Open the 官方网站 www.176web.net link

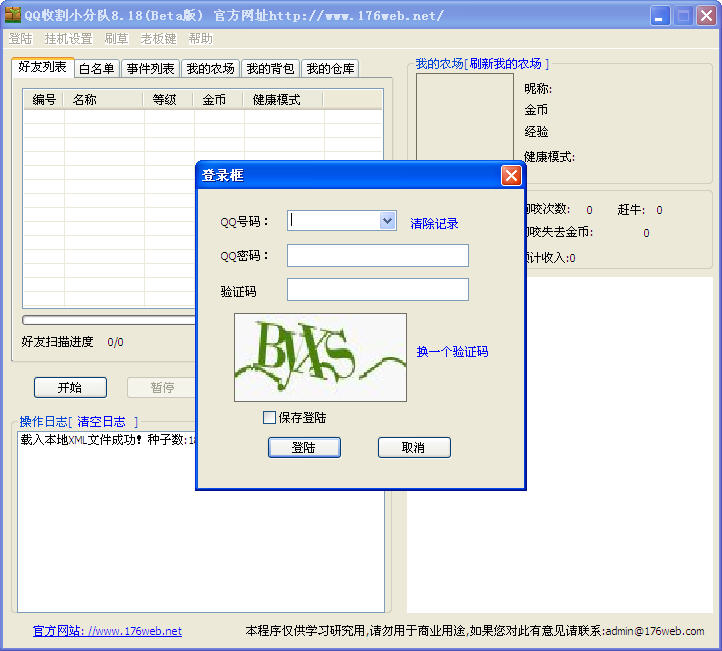(107, 631)
